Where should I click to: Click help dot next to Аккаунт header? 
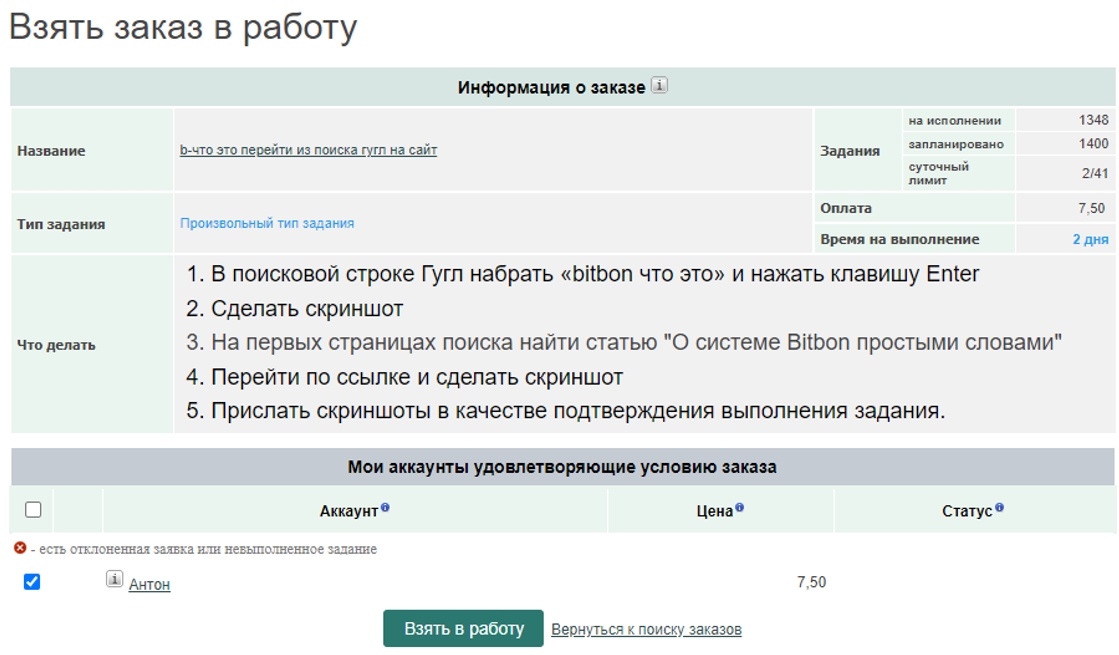(385, 508)
